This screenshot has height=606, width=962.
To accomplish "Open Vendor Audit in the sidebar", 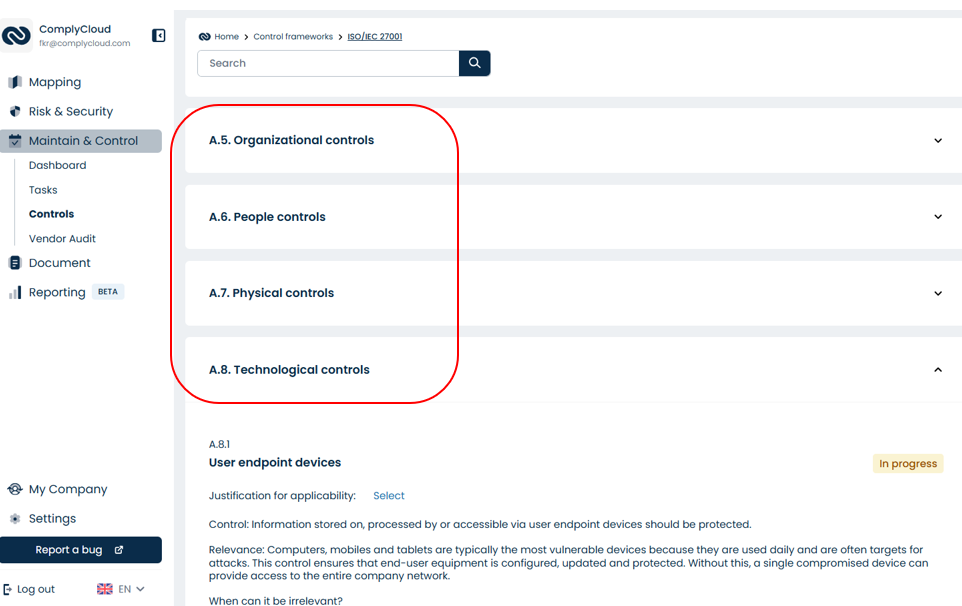I will point(62,239).
